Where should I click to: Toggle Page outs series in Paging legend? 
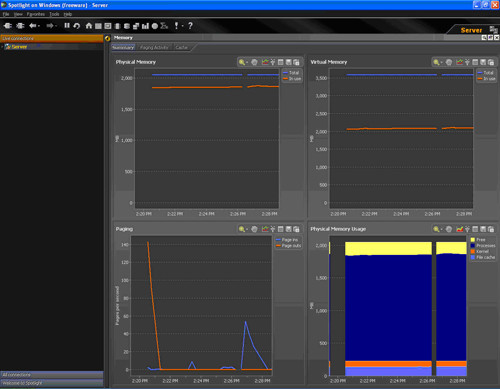point(288,246)
